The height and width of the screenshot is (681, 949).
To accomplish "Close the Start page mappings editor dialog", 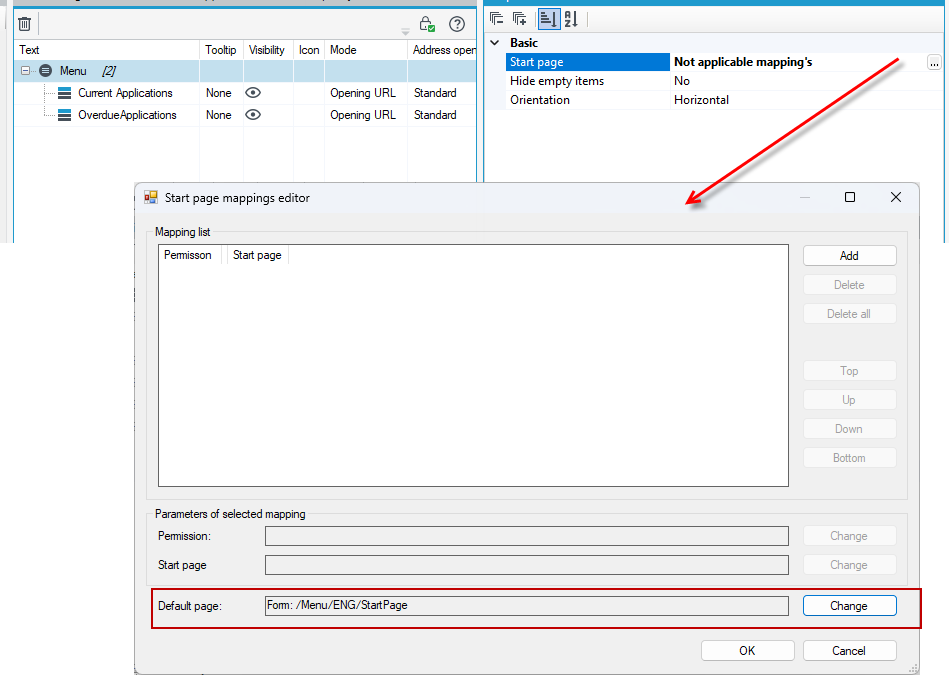I will (896, 197).
